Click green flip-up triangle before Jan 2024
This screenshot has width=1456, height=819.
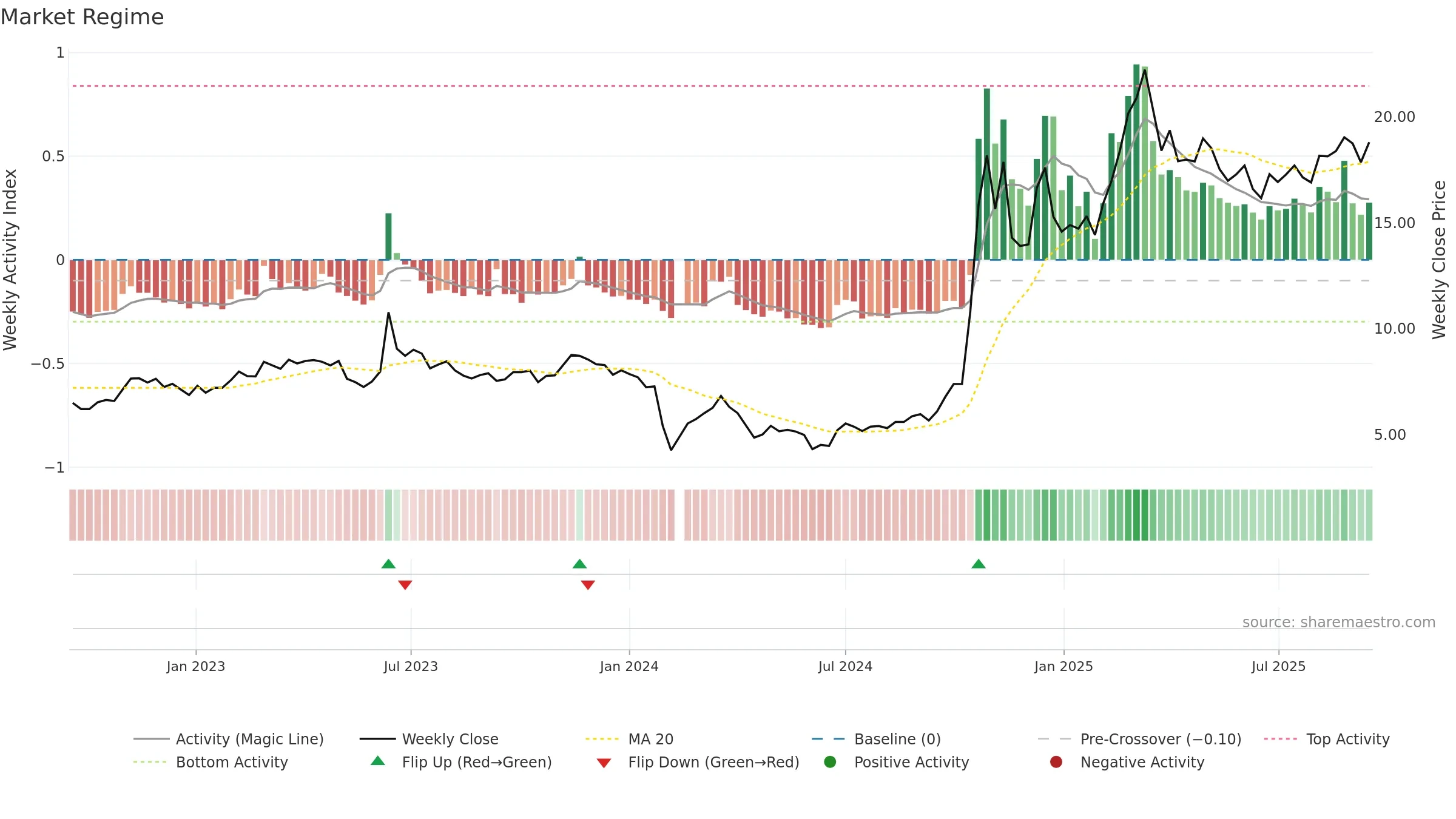[x=579, y=564]
